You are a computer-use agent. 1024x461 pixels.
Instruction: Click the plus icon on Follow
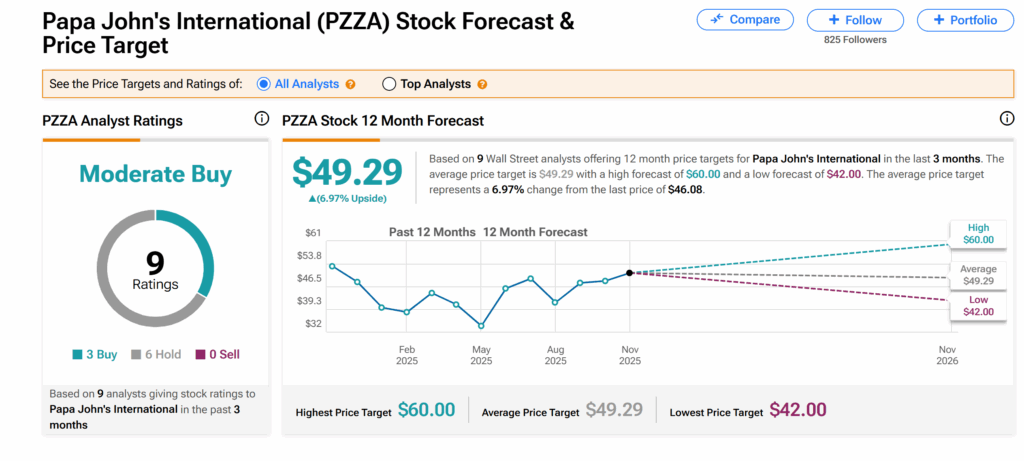(x=836, y=20)
